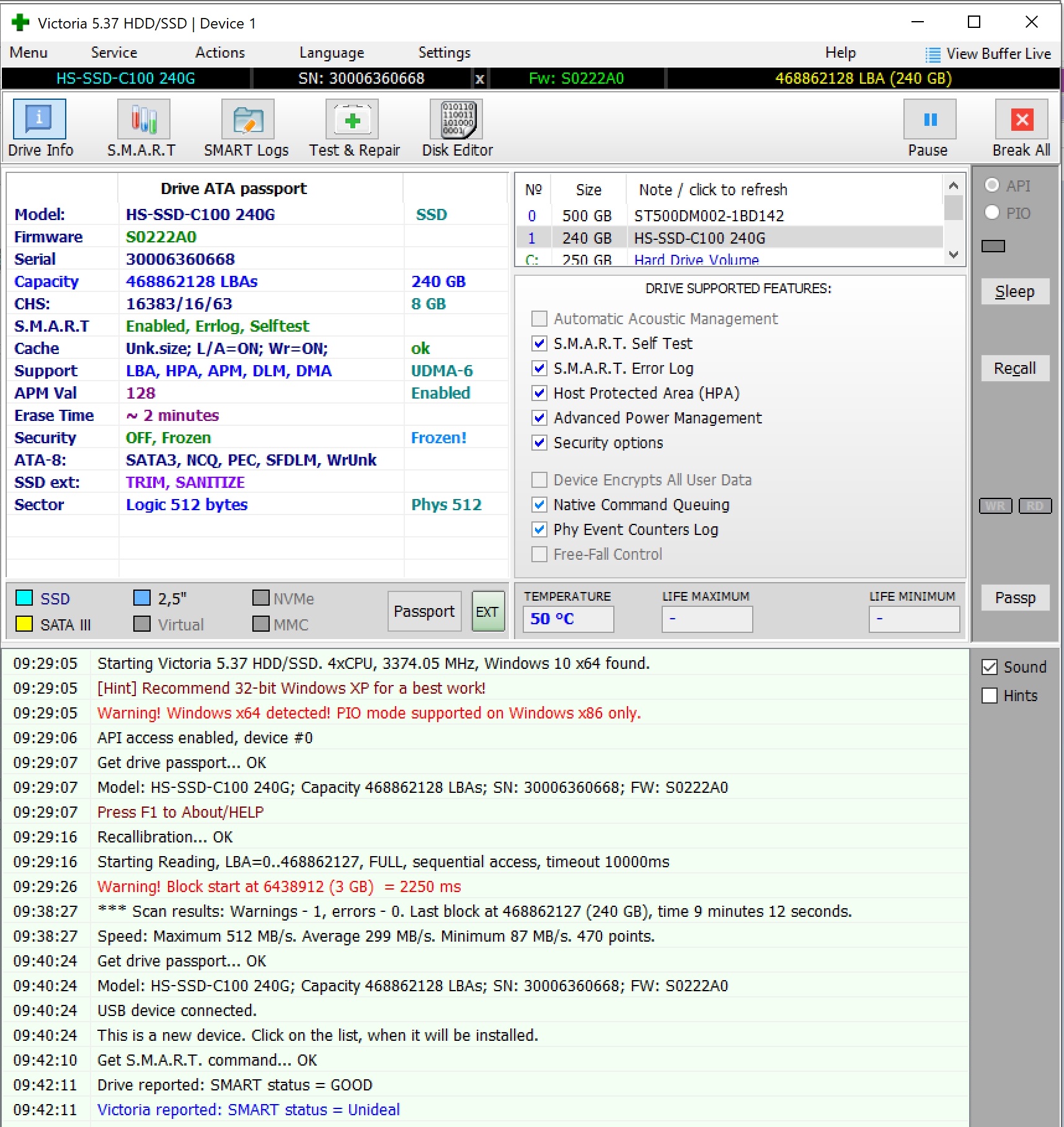Launch the Disk Editor

(x=457, y=119)
